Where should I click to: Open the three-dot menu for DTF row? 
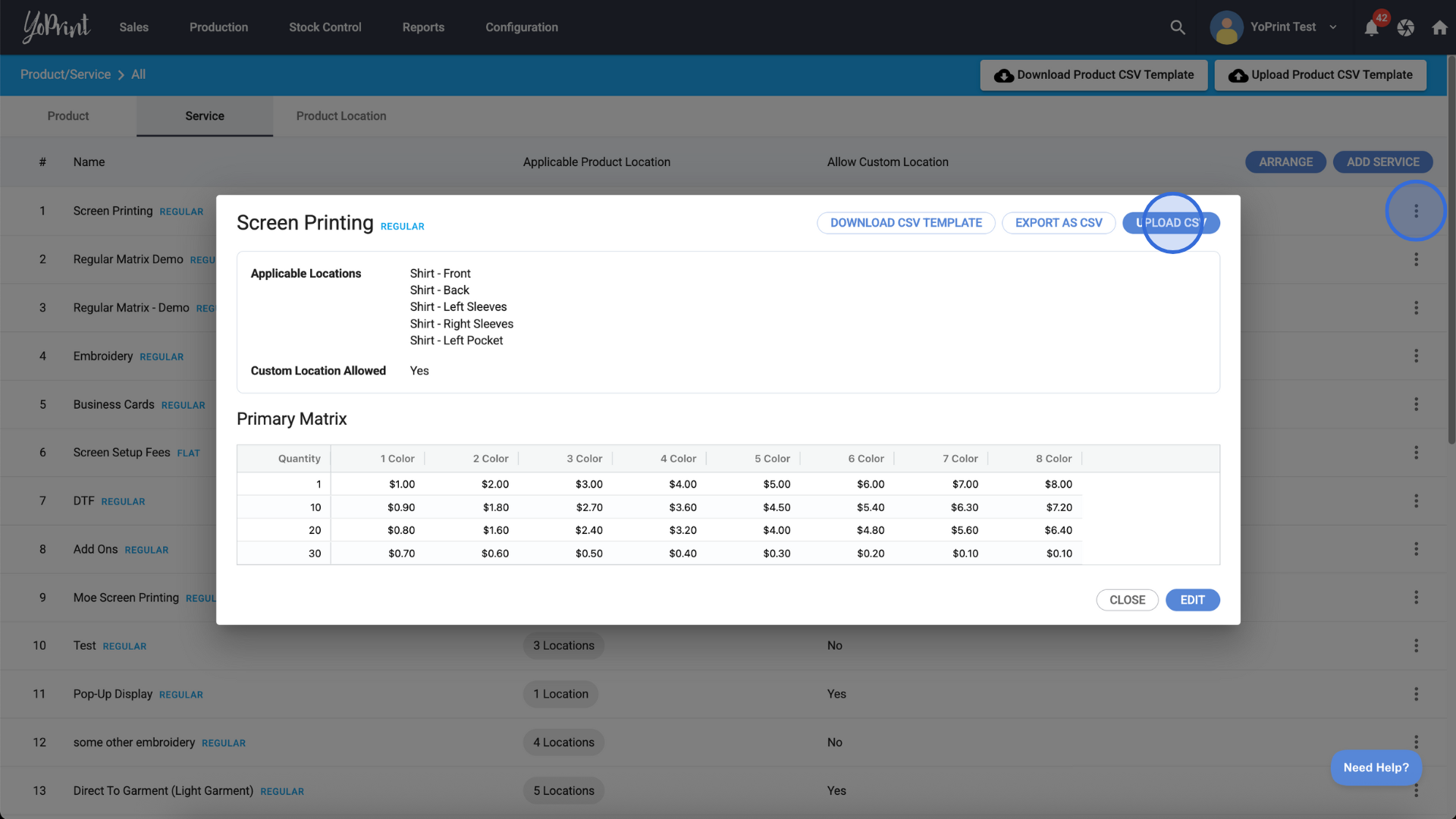1416,501
